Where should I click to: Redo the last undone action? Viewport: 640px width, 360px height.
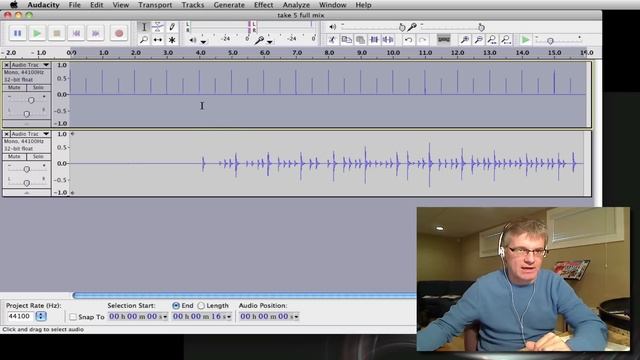tap(422, 40)
